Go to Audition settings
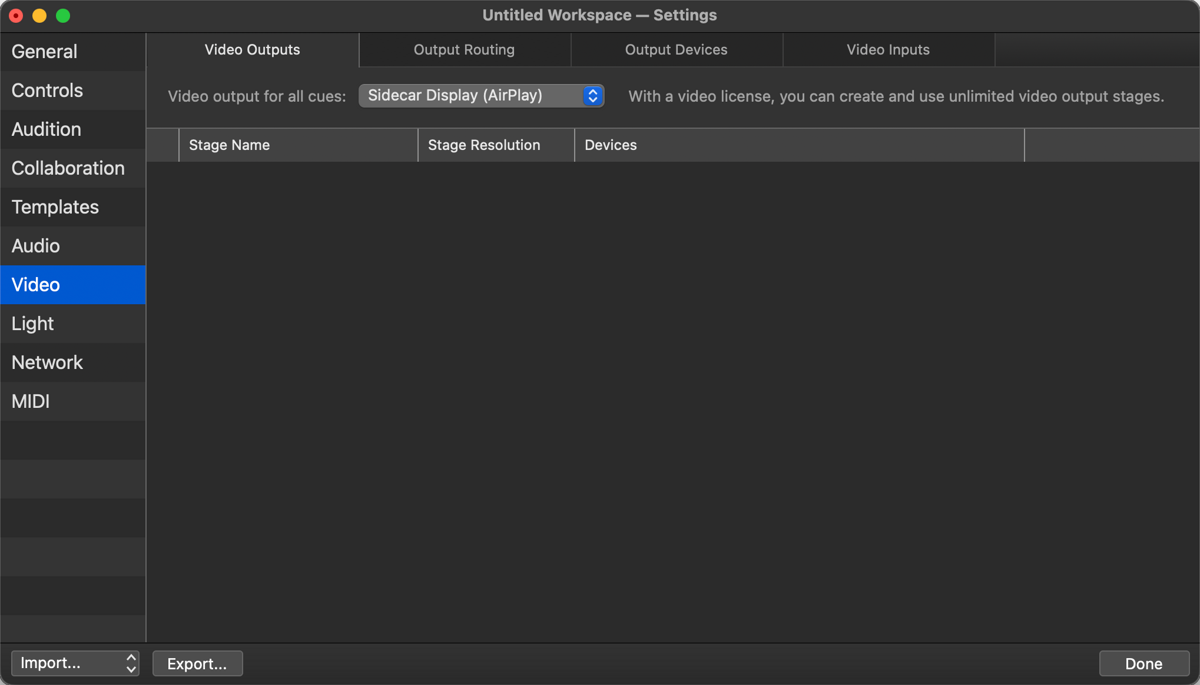The image size is (1200, 685). pos(73,130)
